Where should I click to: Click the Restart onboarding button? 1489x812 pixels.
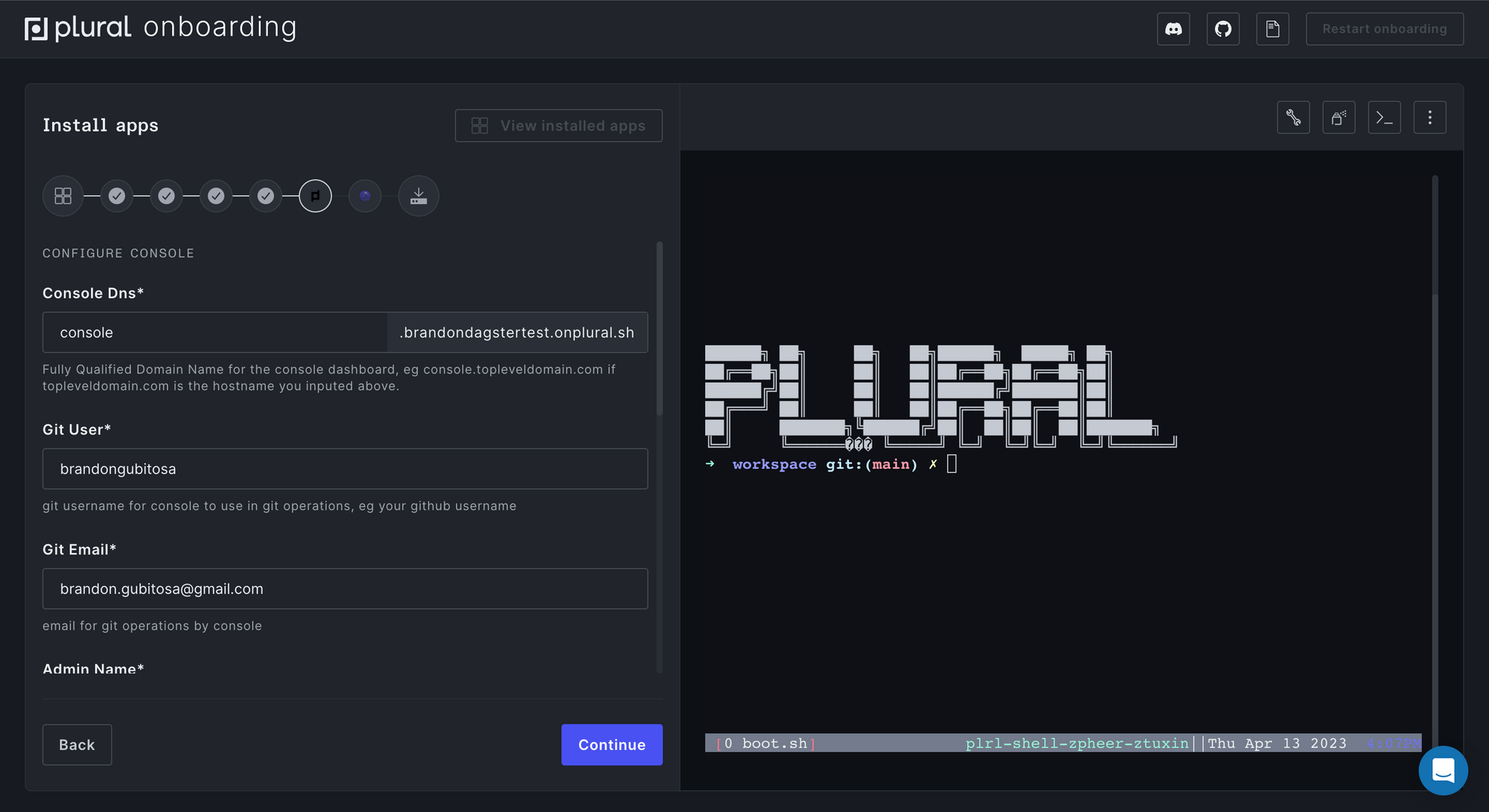click(x=1385, y=29)
